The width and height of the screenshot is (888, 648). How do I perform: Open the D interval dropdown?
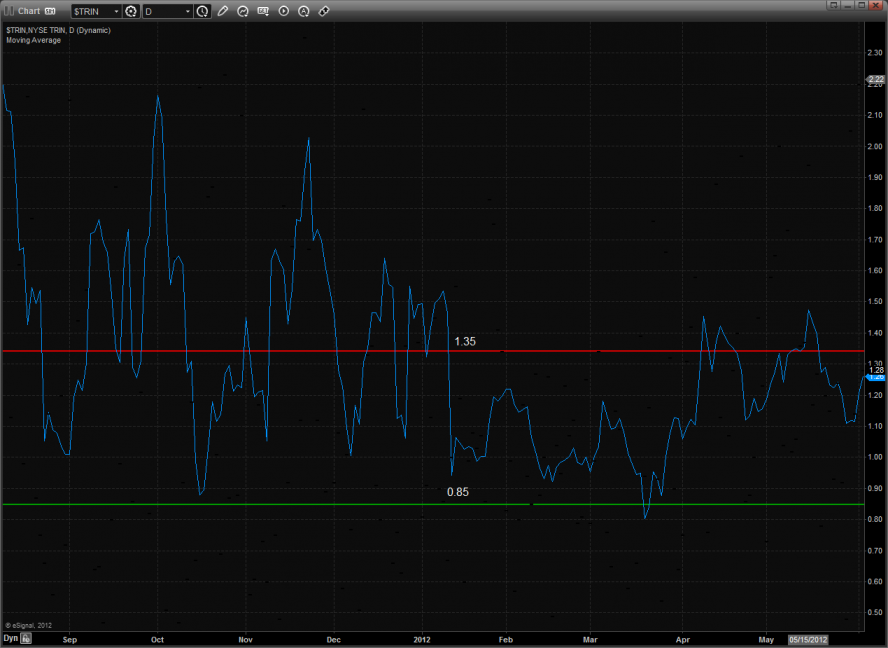[x=187, y=11]
